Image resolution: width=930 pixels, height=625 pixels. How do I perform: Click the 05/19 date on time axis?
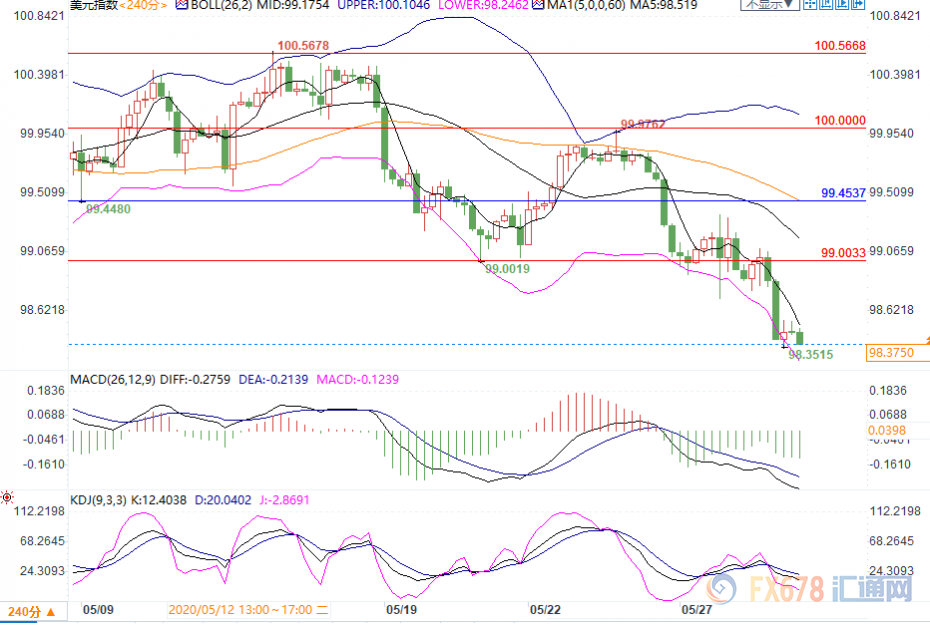click(401, 609)
